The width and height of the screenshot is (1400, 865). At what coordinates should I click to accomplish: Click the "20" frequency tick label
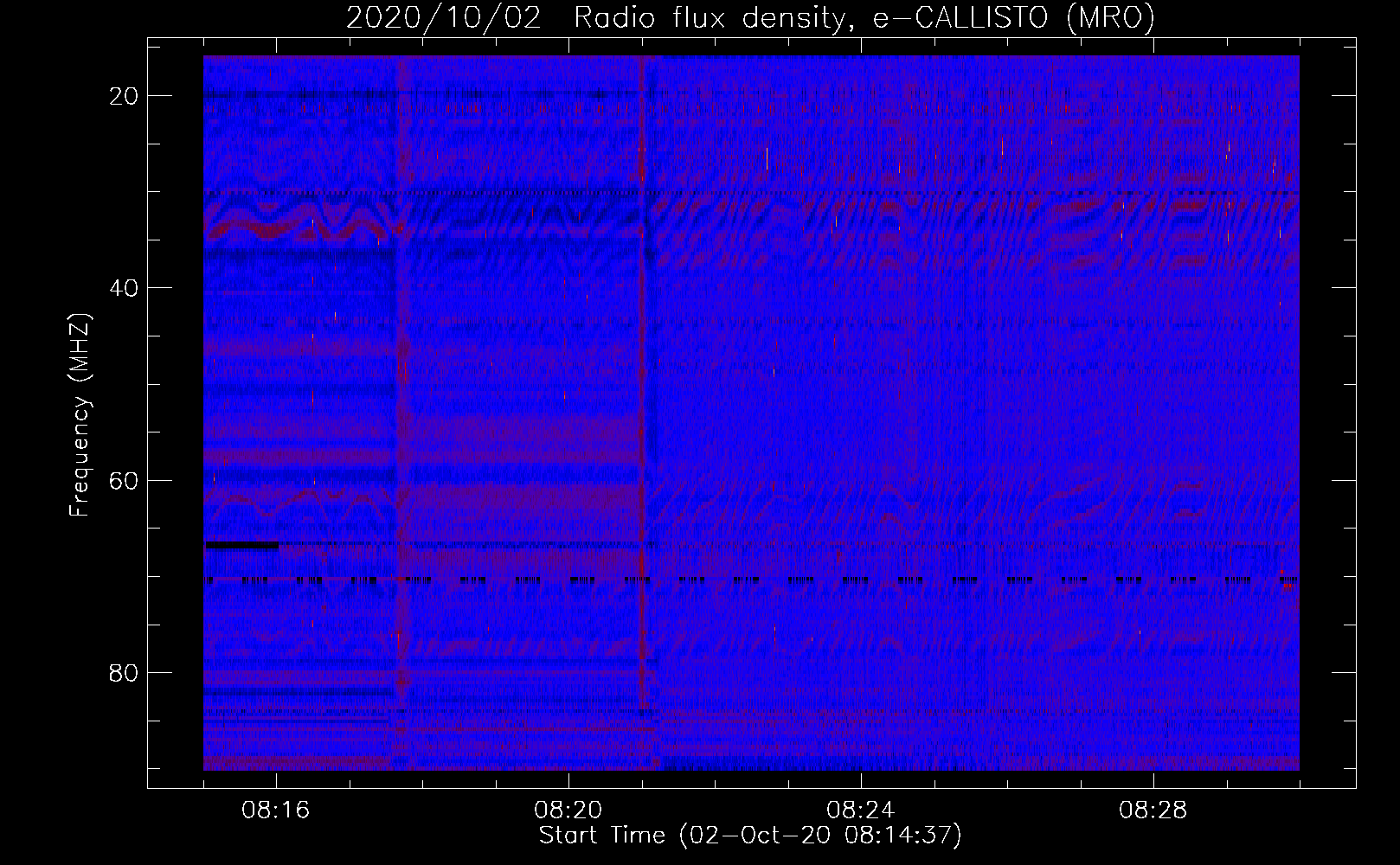124,96
